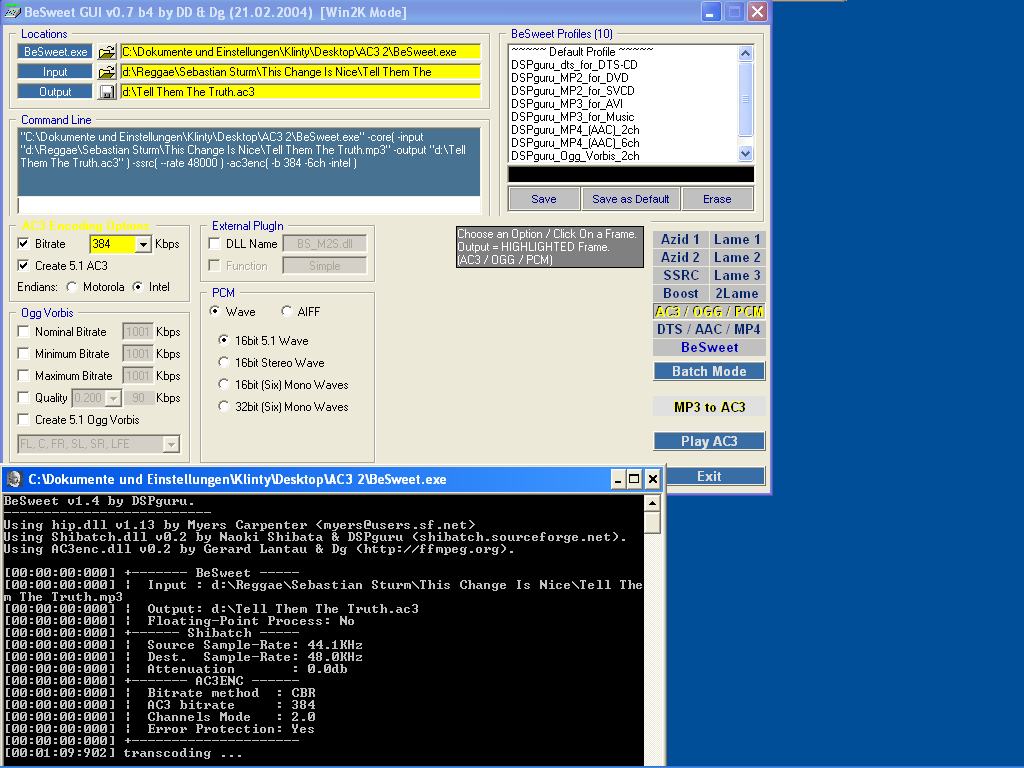Choose 16bit (Six) Mono Waves
This screenshot has height=768, width=1024.
coord(224,384)
